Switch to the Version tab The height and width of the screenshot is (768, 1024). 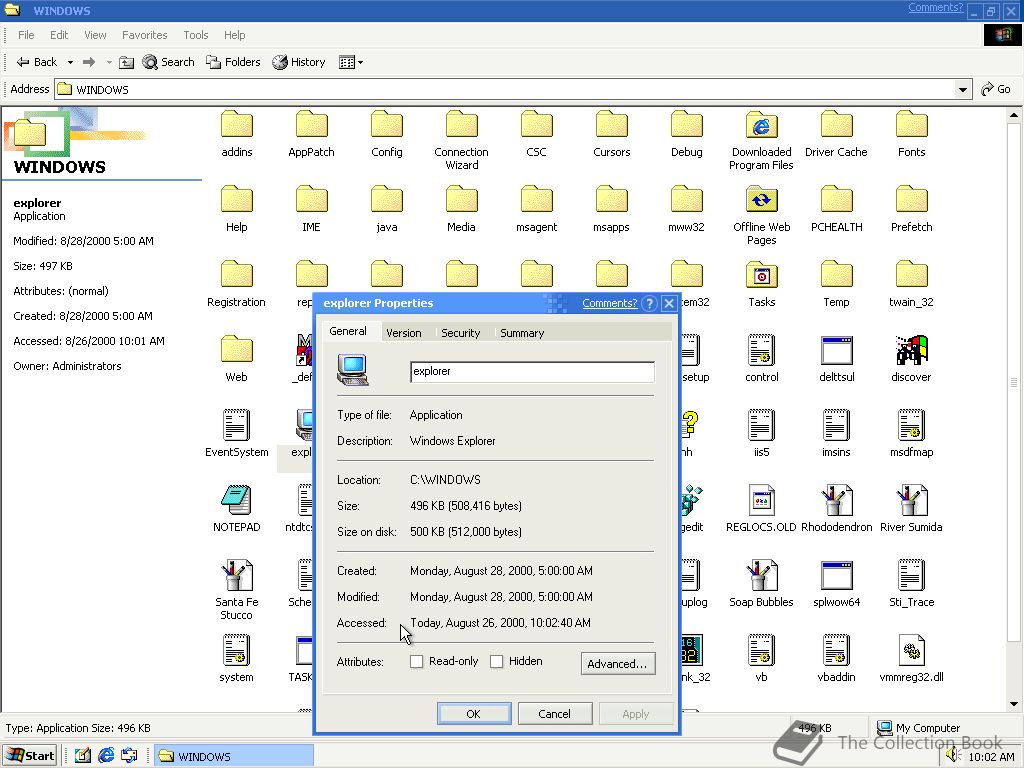[x=404, y=333]
